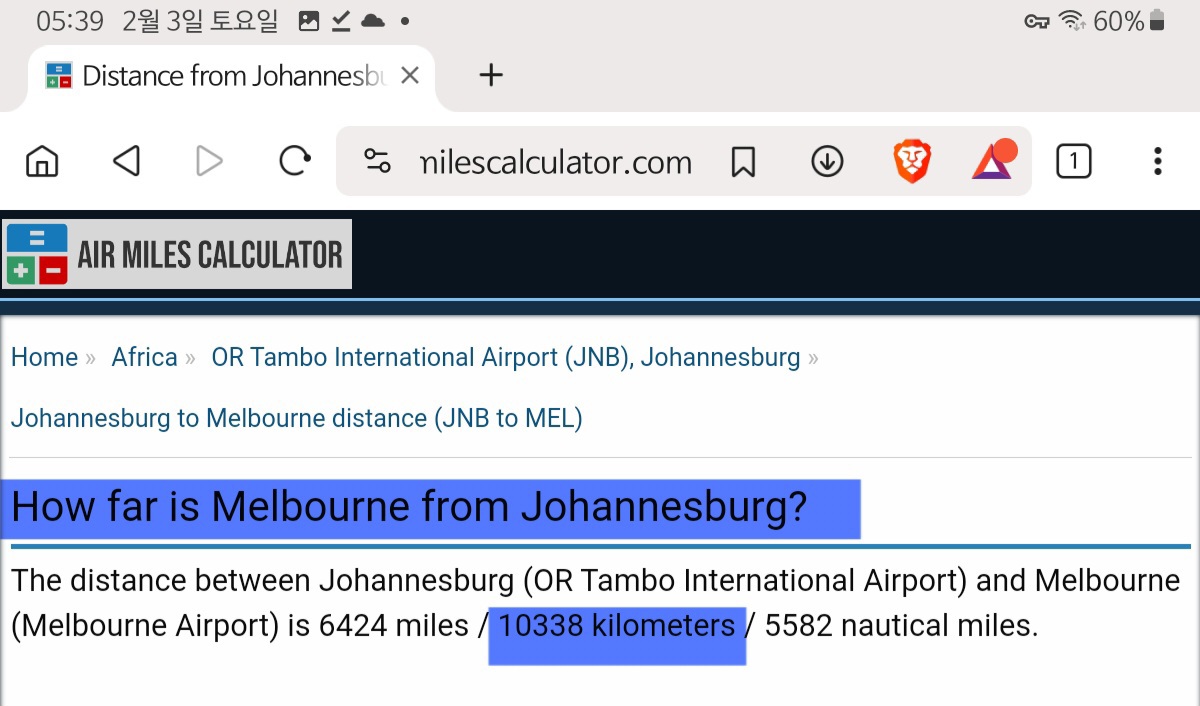Open site settings icon in address bar
Image resolution: width=1200 pixels, height=706 pixels.
tap(377, 161)
